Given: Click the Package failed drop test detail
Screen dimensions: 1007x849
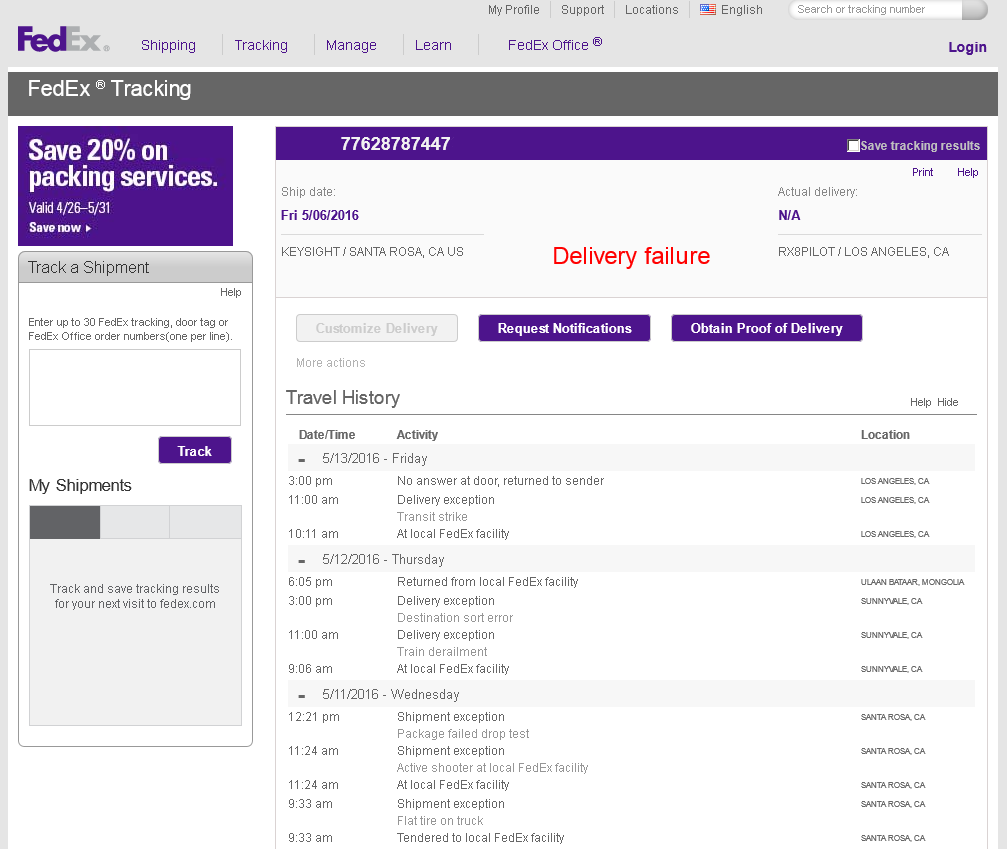Looking at the screenshot, I should point(463,734).
